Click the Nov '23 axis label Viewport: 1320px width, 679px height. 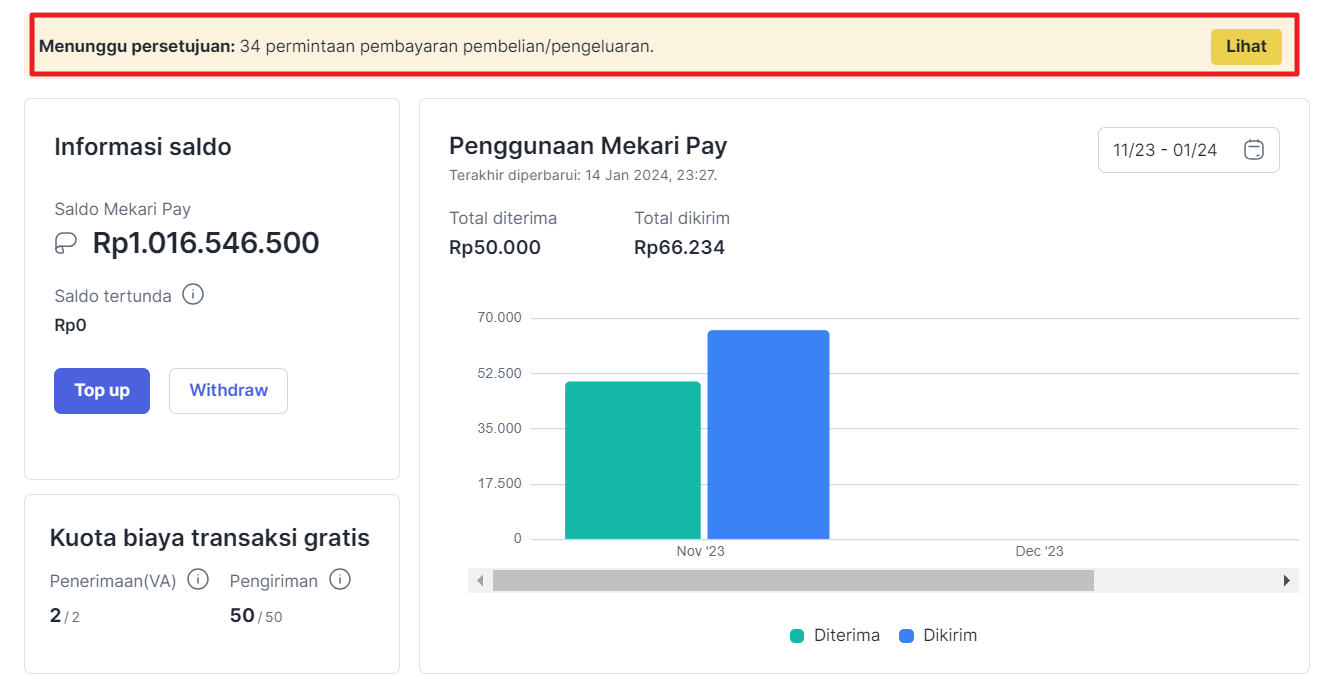[700, 552]
